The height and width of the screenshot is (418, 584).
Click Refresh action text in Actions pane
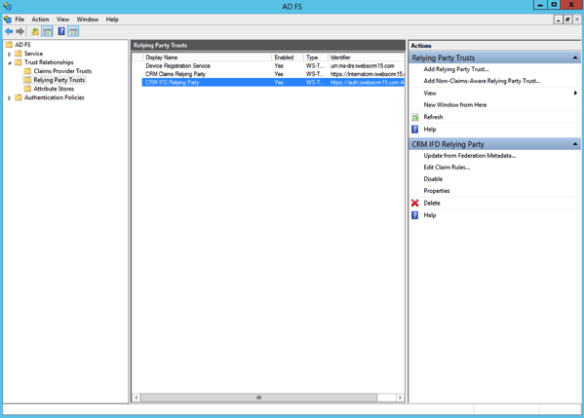point(433,117)
